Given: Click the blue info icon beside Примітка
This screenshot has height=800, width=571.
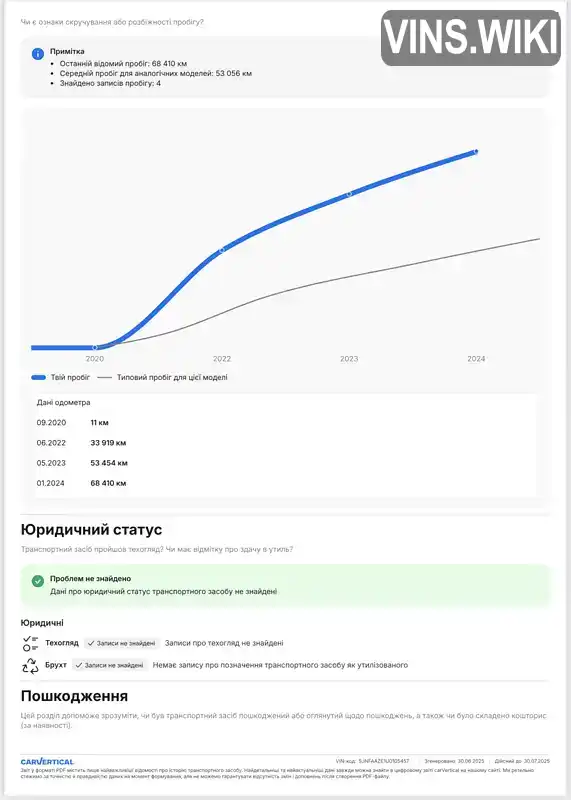Looking at the screenshot, I should 38,54.
